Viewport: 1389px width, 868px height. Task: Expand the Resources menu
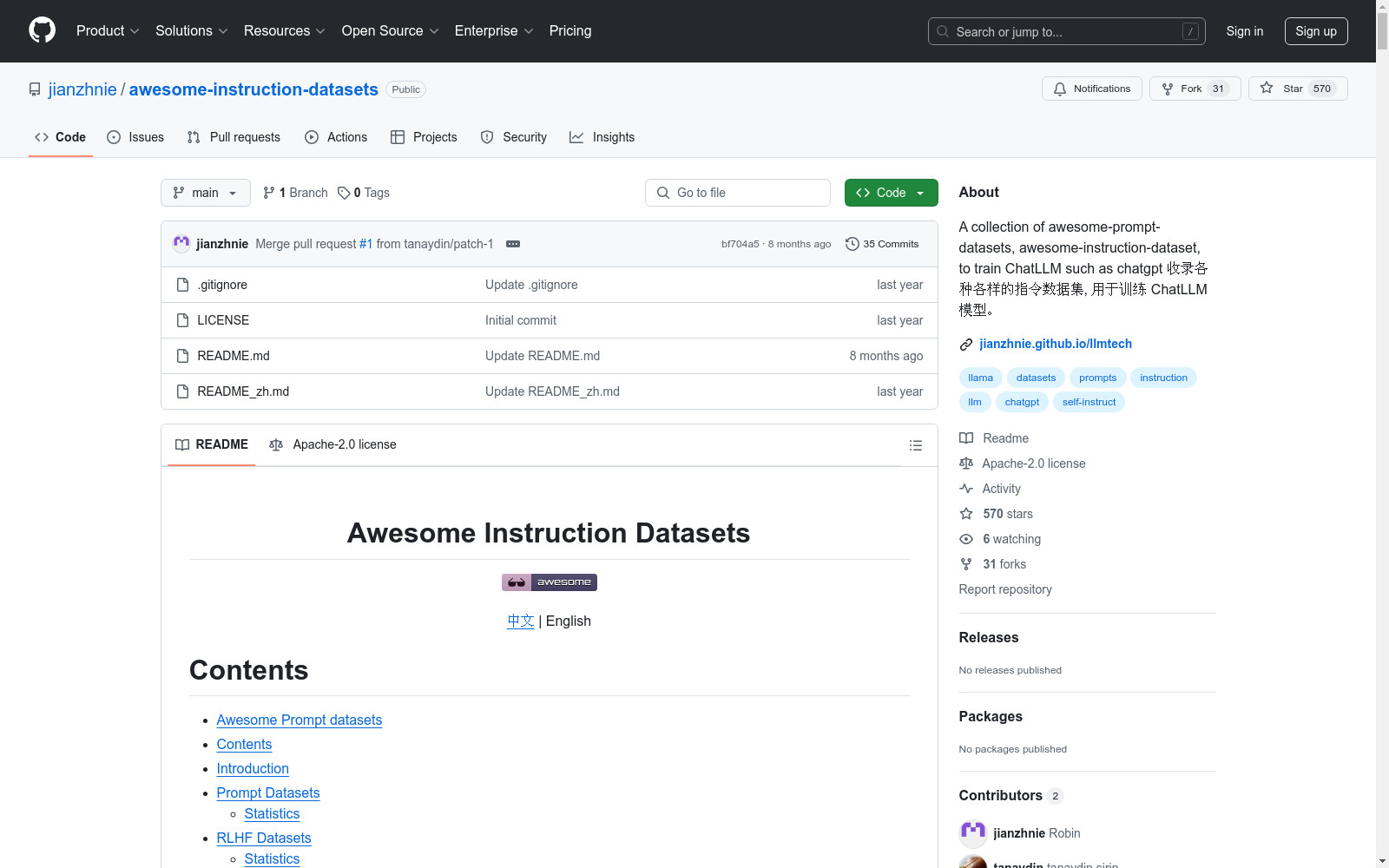[285, 31]
